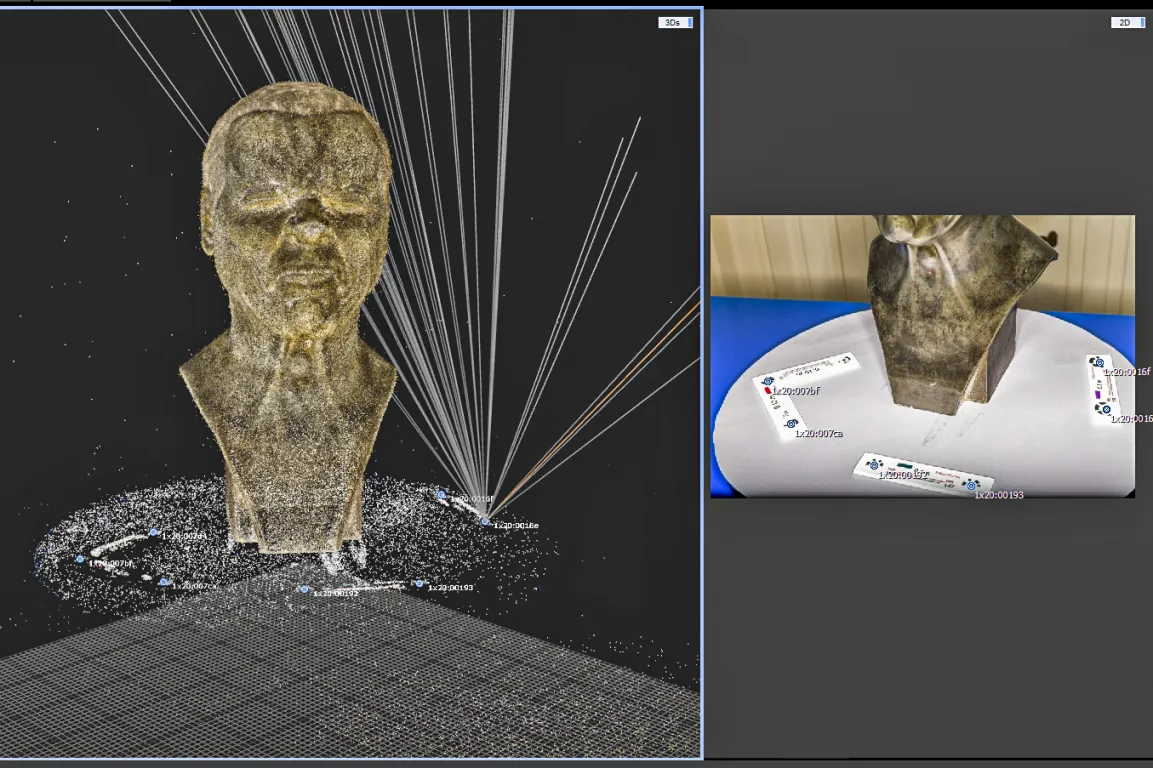Select control point 1x20:00192 marker in 3D view

tap(304, 589)
